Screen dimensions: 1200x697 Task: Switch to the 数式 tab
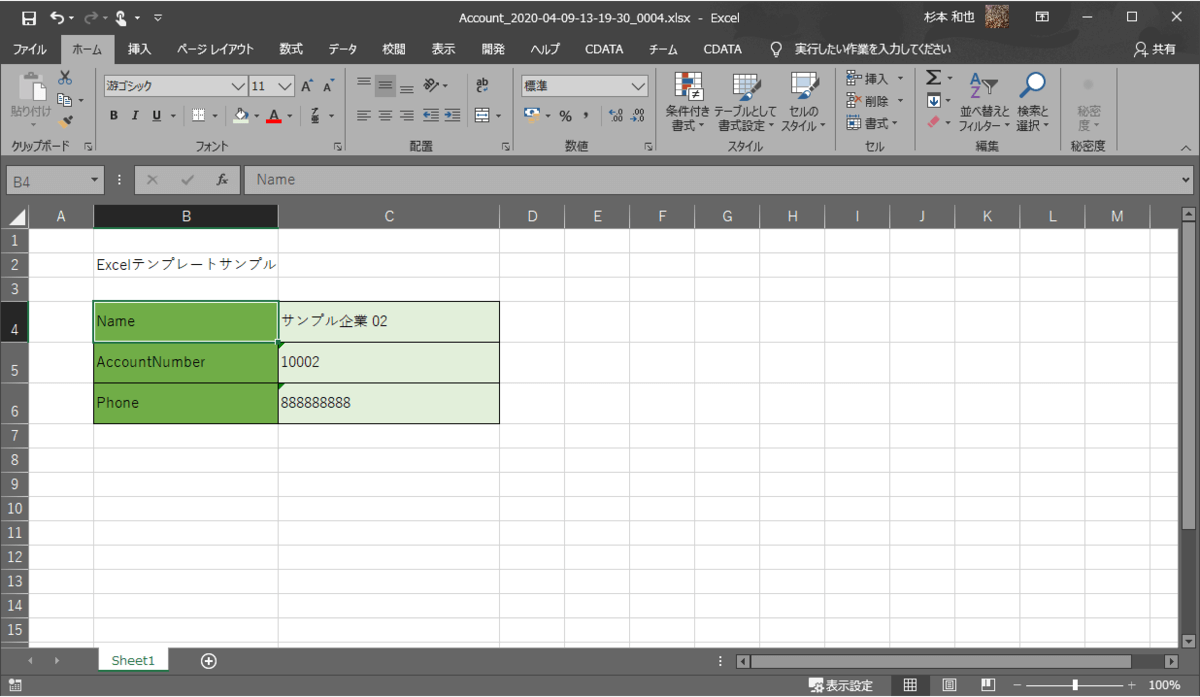coord(291,49)
